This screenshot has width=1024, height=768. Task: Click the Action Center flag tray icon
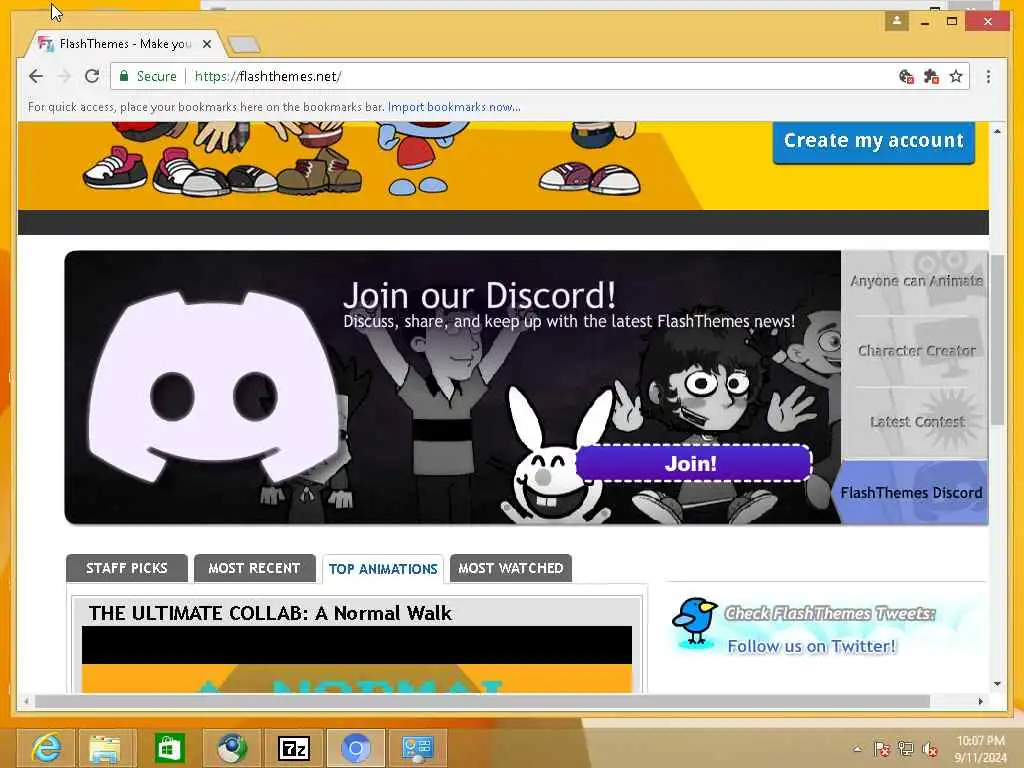pos(882,749)
